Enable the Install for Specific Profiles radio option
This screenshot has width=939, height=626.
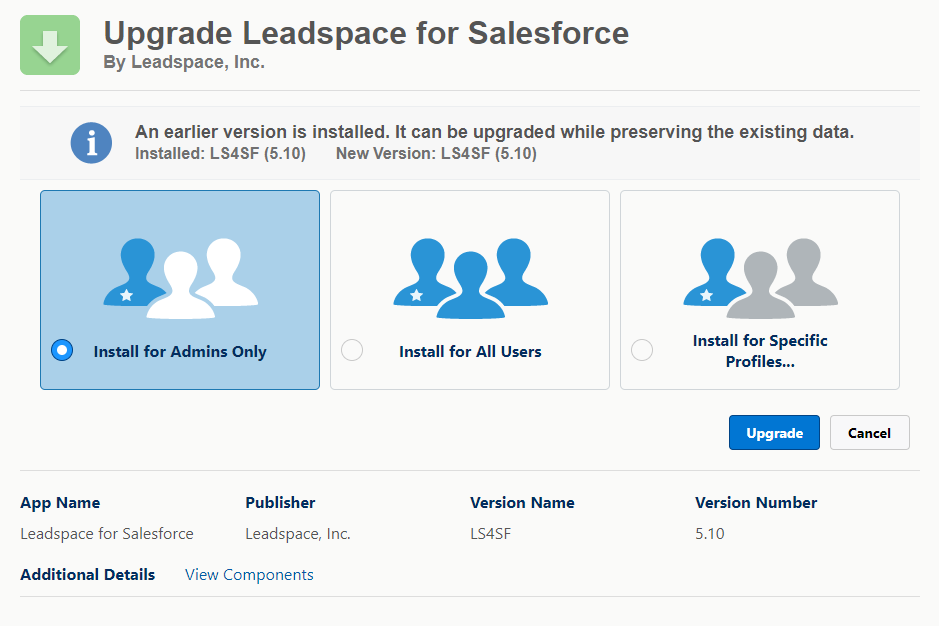642,350
